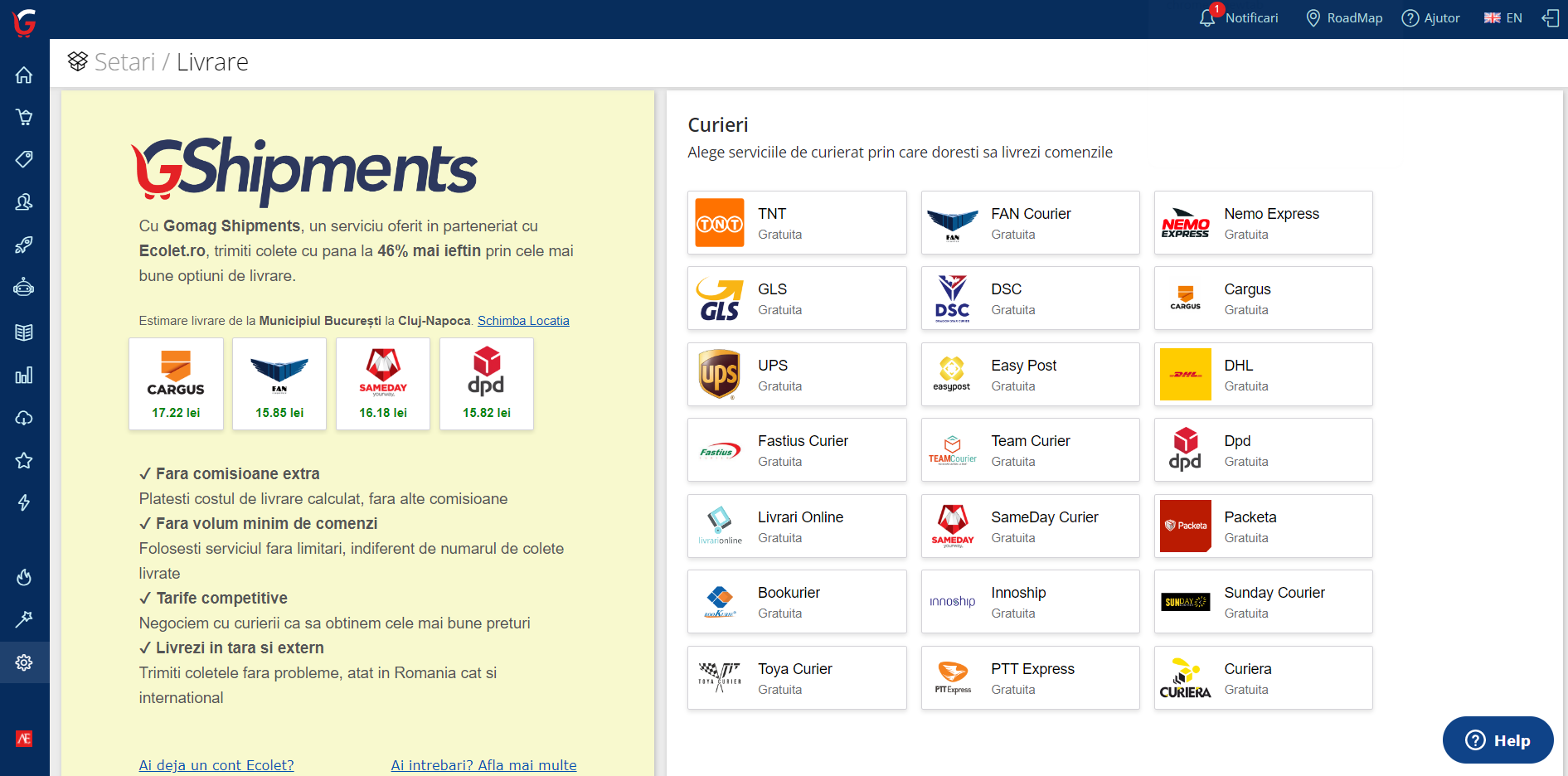Open the customers icon in sidebar
This screenshot has height=776, width=1568.
pyautogui.click(x=24, y=202)
